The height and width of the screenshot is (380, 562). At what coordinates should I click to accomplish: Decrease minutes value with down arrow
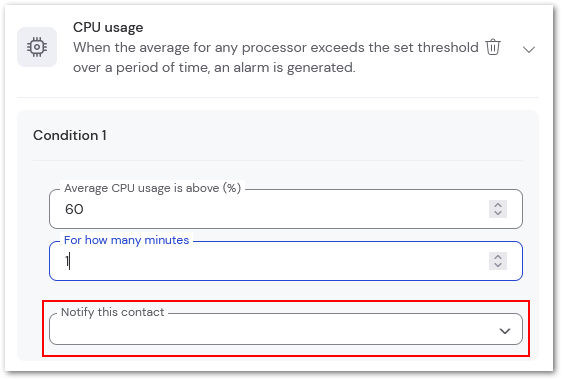coord(498,265)
